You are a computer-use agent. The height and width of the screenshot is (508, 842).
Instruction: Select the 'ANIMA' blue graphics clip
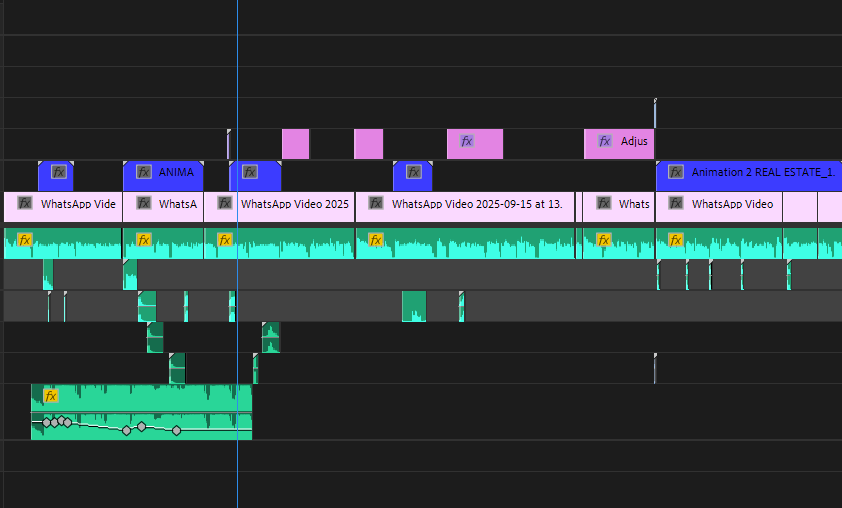[163, 176]
